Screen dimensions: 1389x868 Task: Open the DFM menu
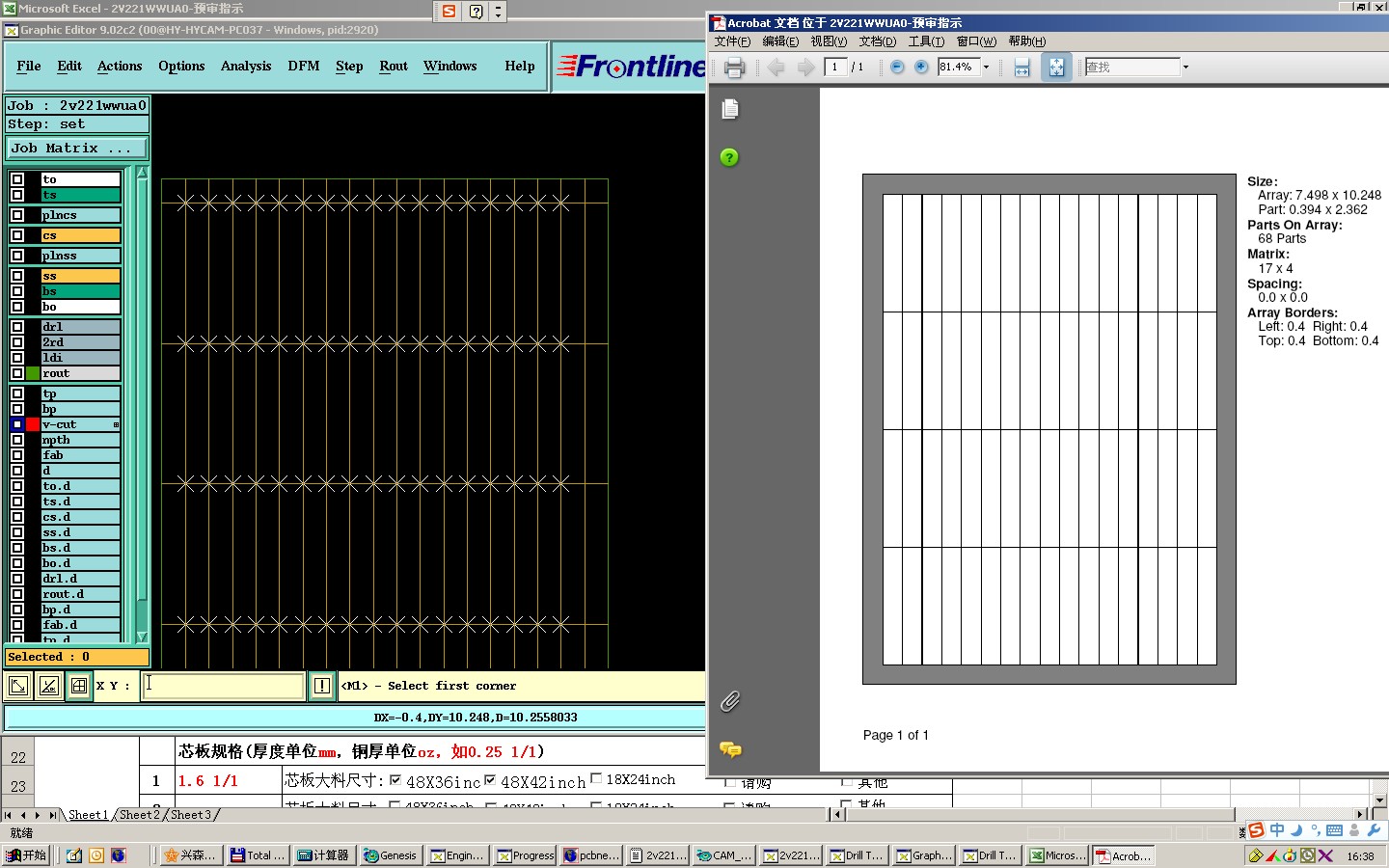tap(303, 66)
